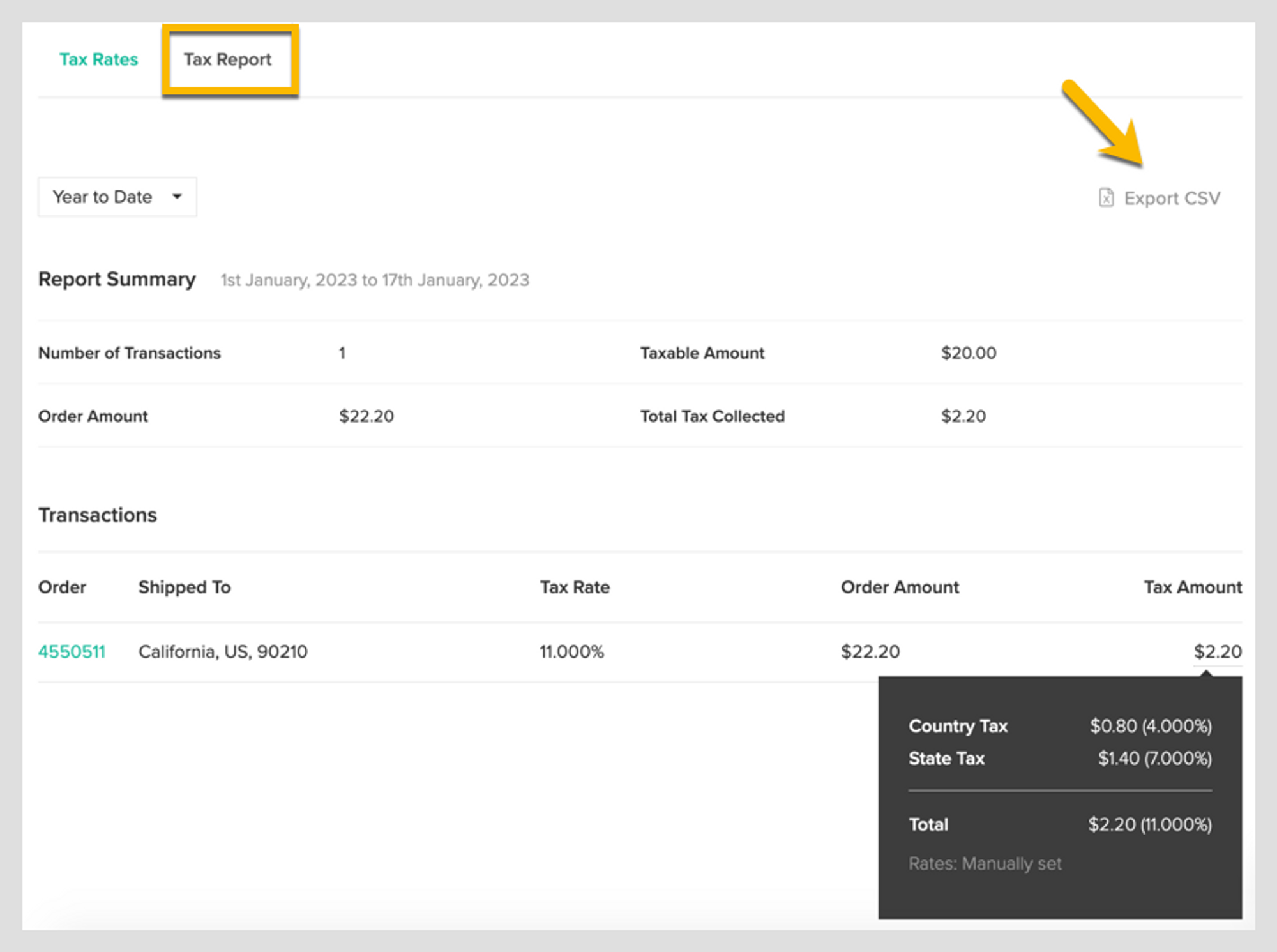Click the Tax Rate column header
Image resolution: width=1277 pixels, height=952 pixels.
click(x=574, y=587)
